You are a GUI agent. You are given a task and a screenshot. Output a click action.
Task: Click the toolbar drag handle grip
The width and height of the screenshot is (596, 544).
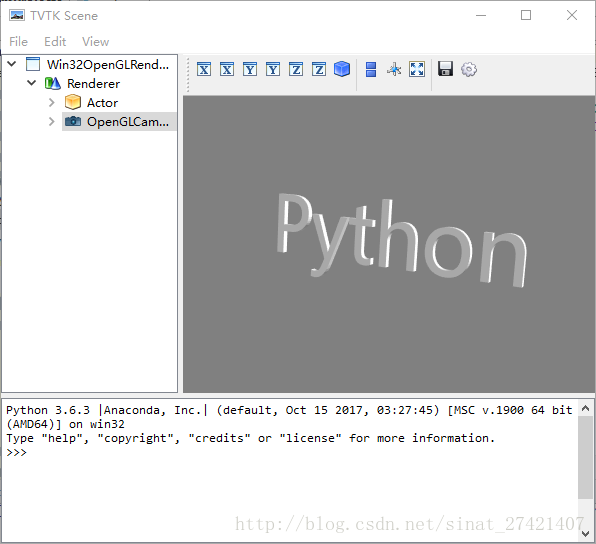188,75
